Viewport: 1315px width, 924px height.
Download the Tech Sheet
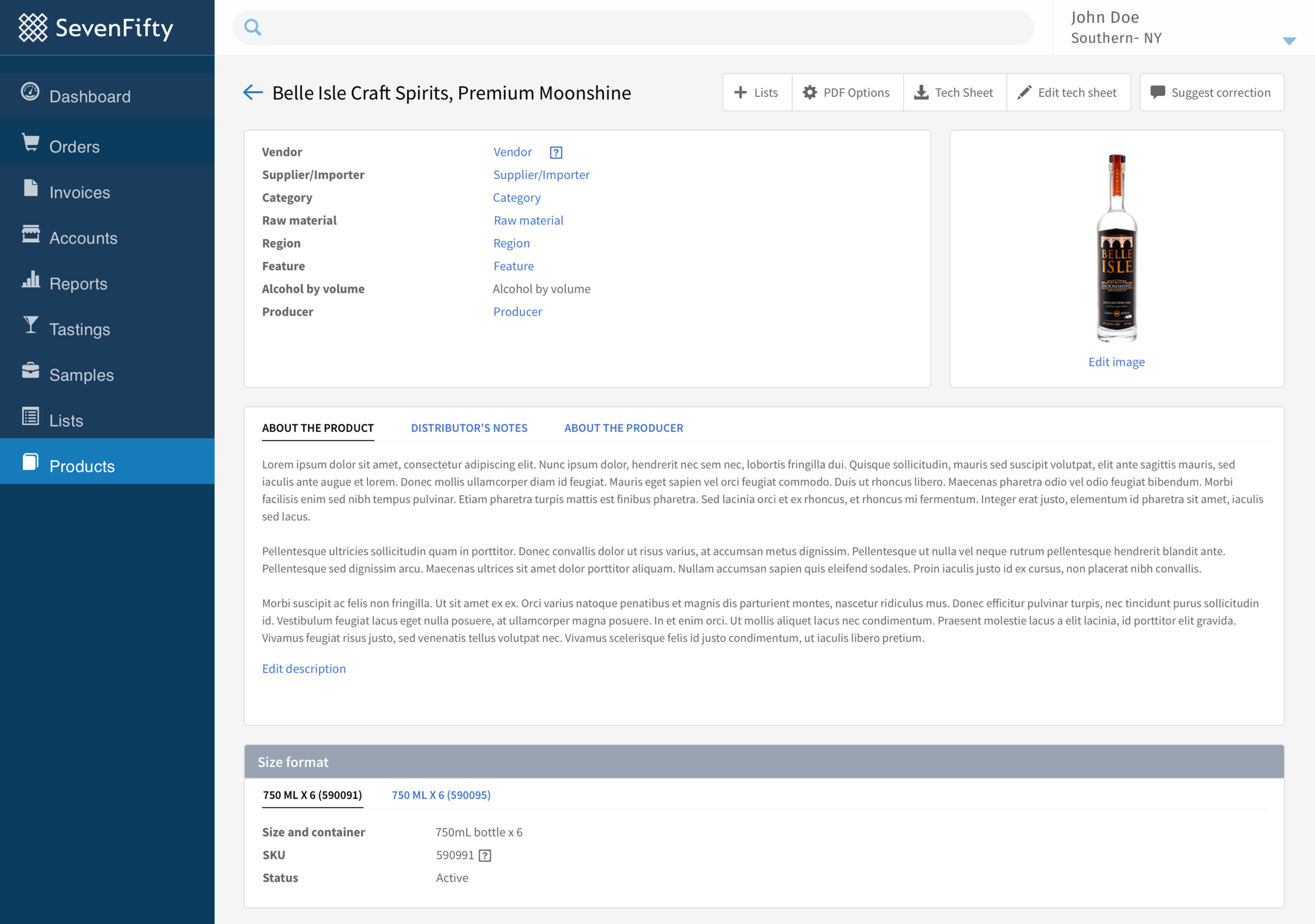(955, 92)
